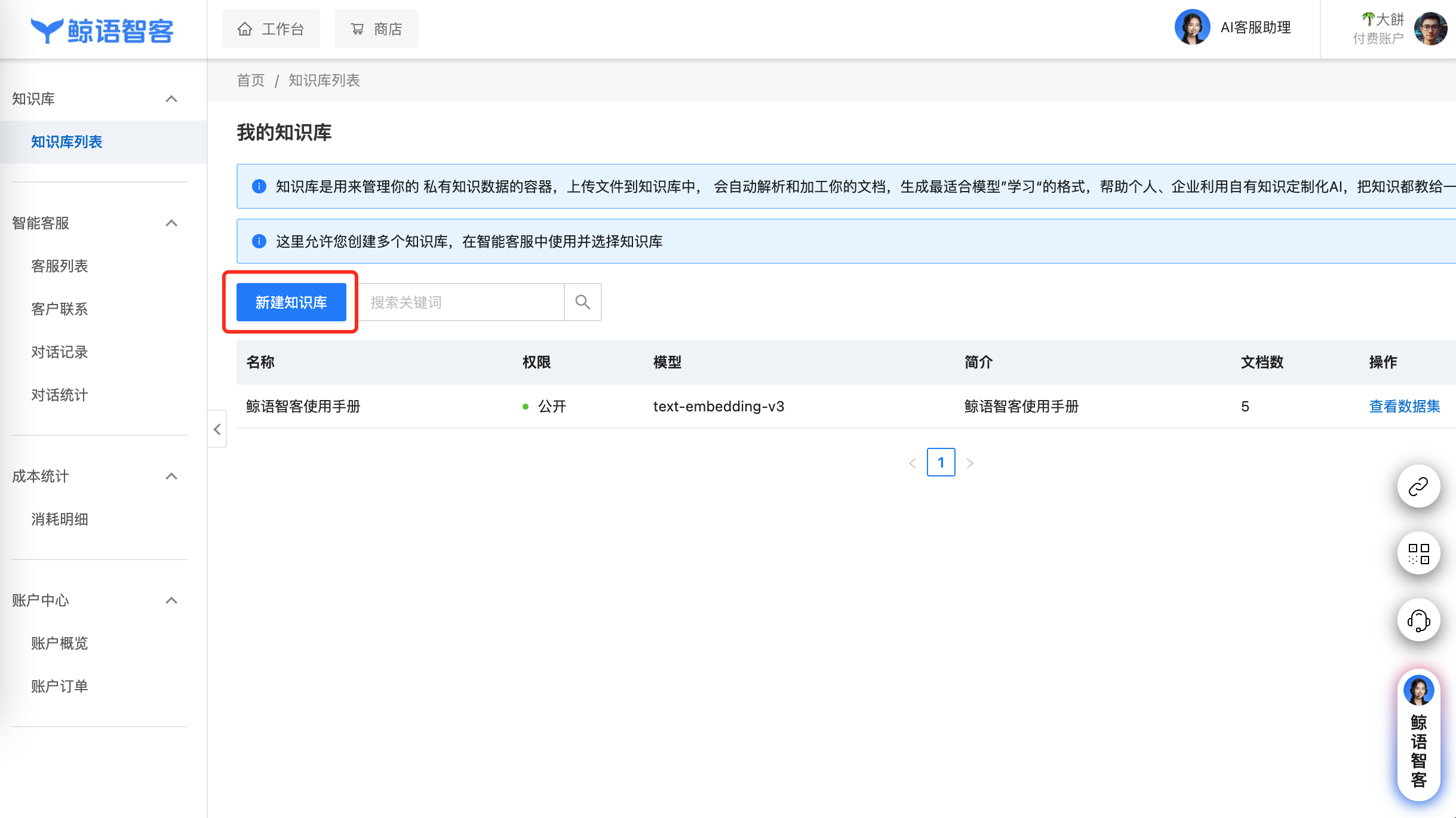The image size is (1456, 818).
Task: Collapse the 账户中心 sidebar section
Action: [x=171, y=601]
